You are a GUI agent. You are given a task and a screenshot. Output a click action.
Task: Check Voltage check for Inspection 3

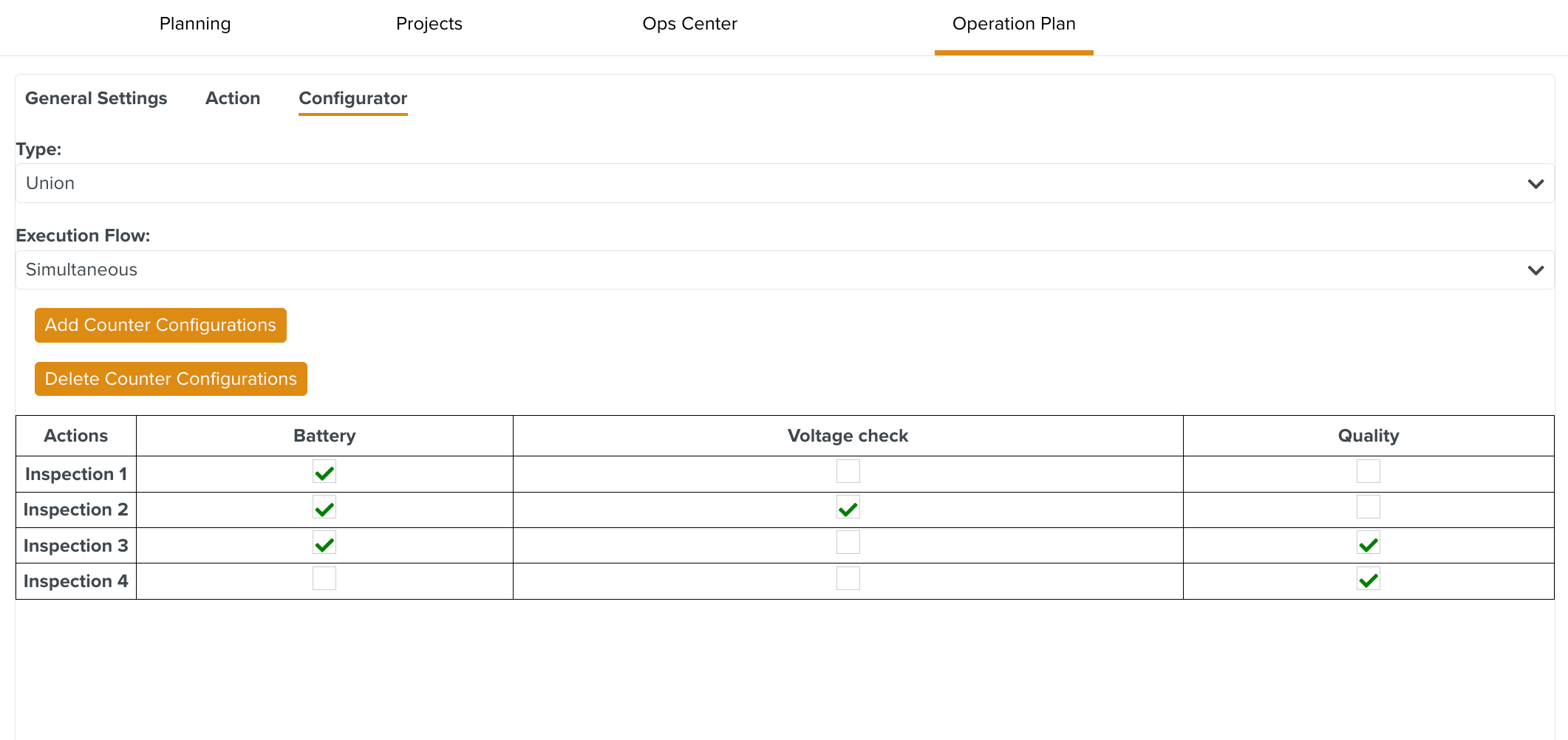pyautogui.click(x=848, y=543)
